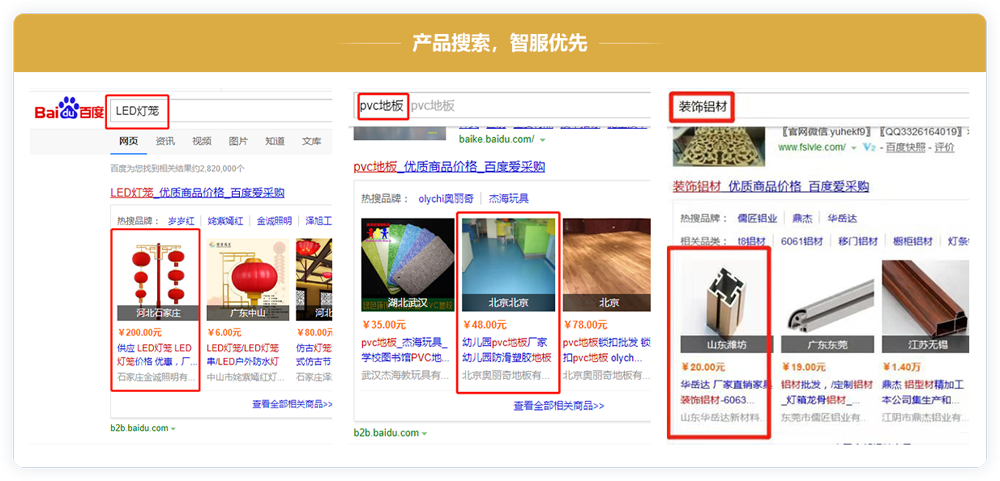Screen dimensions: 1000x481
Task: Click hot brand olychi奥丽奇
Action: pos(448,198)
